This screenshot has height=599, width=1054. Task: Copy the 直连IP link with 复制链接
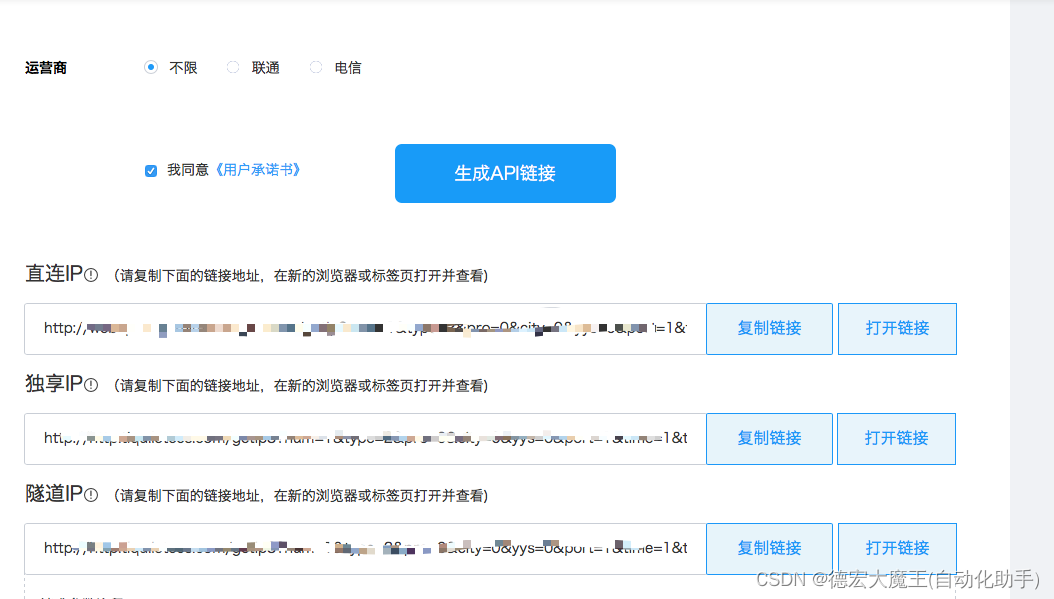coord(769,328)
